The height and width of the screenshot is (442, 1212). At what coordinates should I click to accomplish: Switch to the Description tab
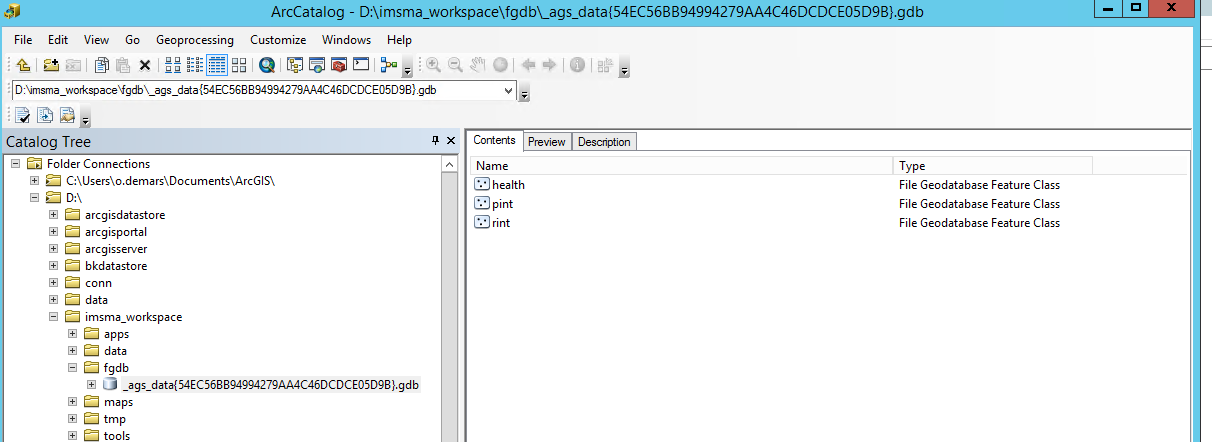tap(604, 142)
